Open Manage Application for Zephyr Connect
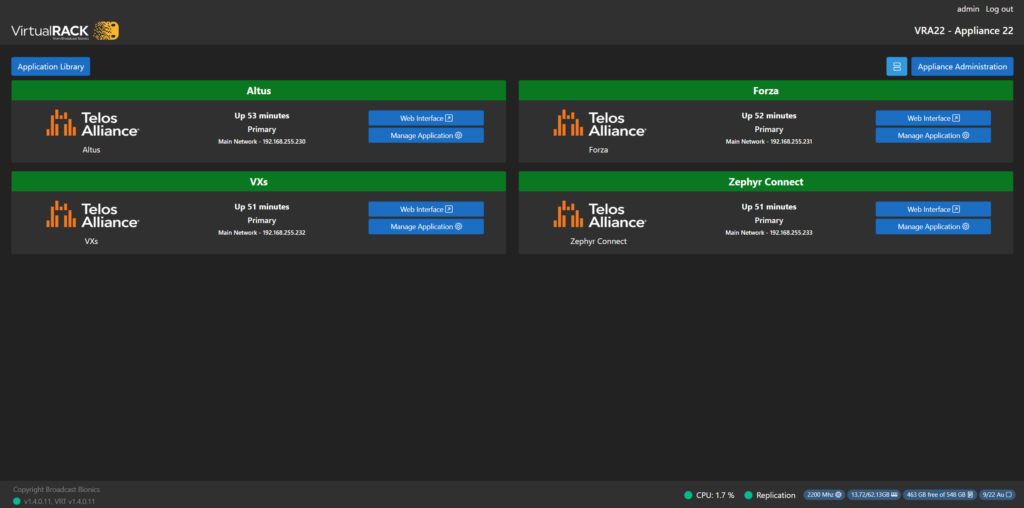This screenshot has width=1024, height=508. tap(933, 227)
